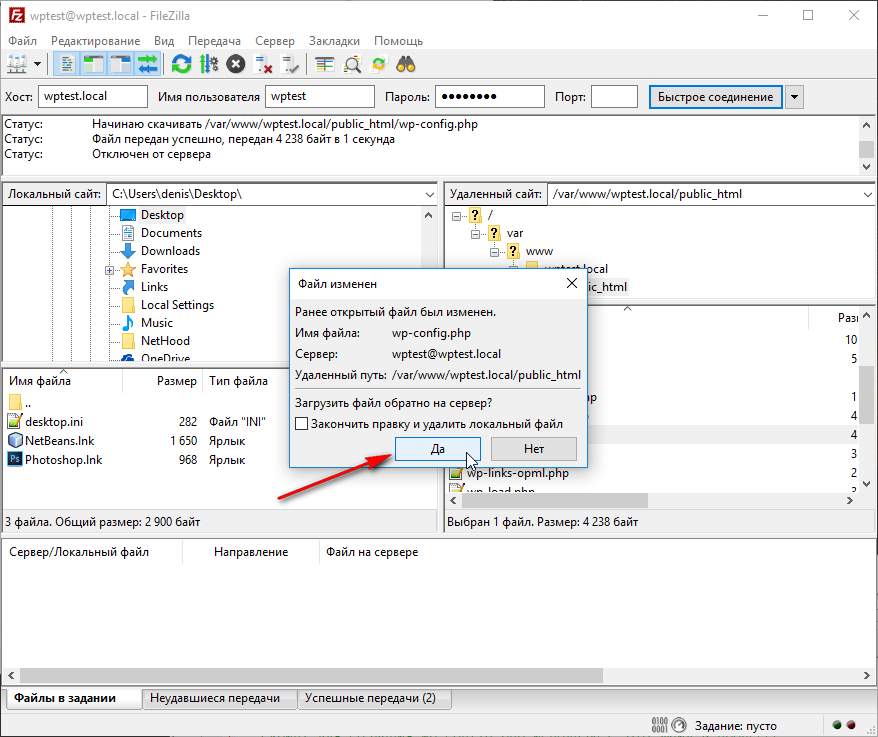Expand the Favorites folder in local tree
The width and height of the screenshot is (878, 737).
click(x=109, y=270)
